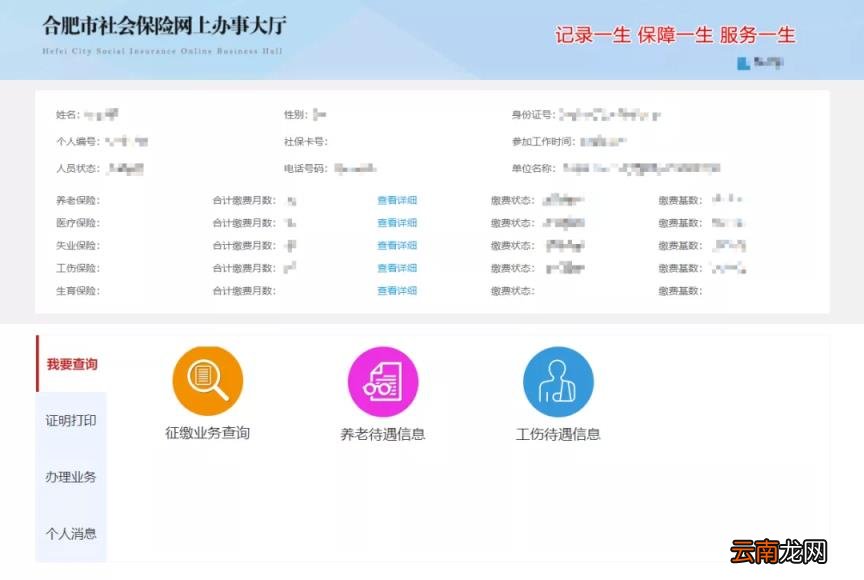Switch to the 证明打印 sidebar tab
The image size is (864, 580).
tap(72, 421)
